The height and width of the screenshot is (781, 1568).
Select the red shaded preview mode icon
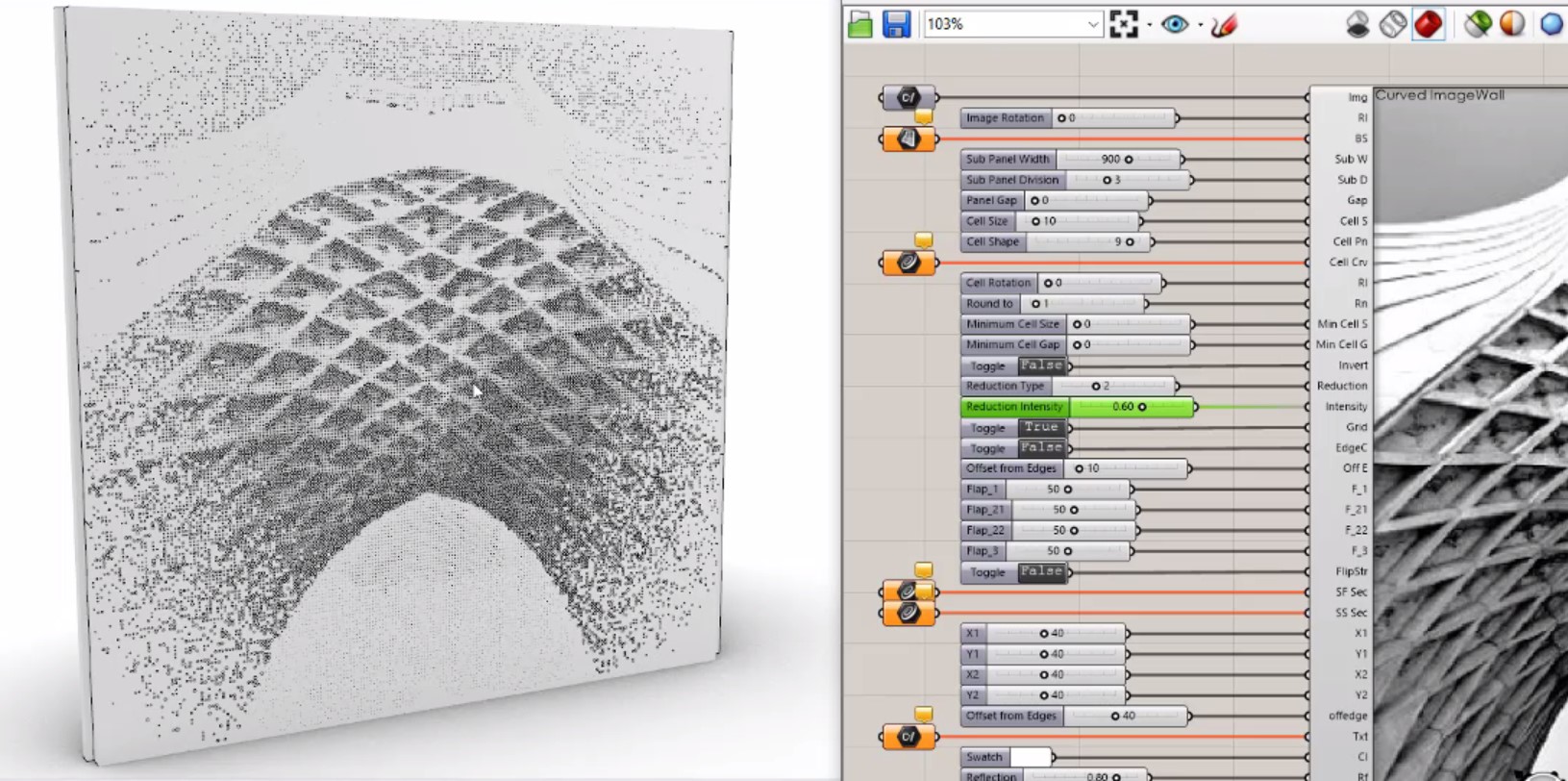tap(1428, 24)
